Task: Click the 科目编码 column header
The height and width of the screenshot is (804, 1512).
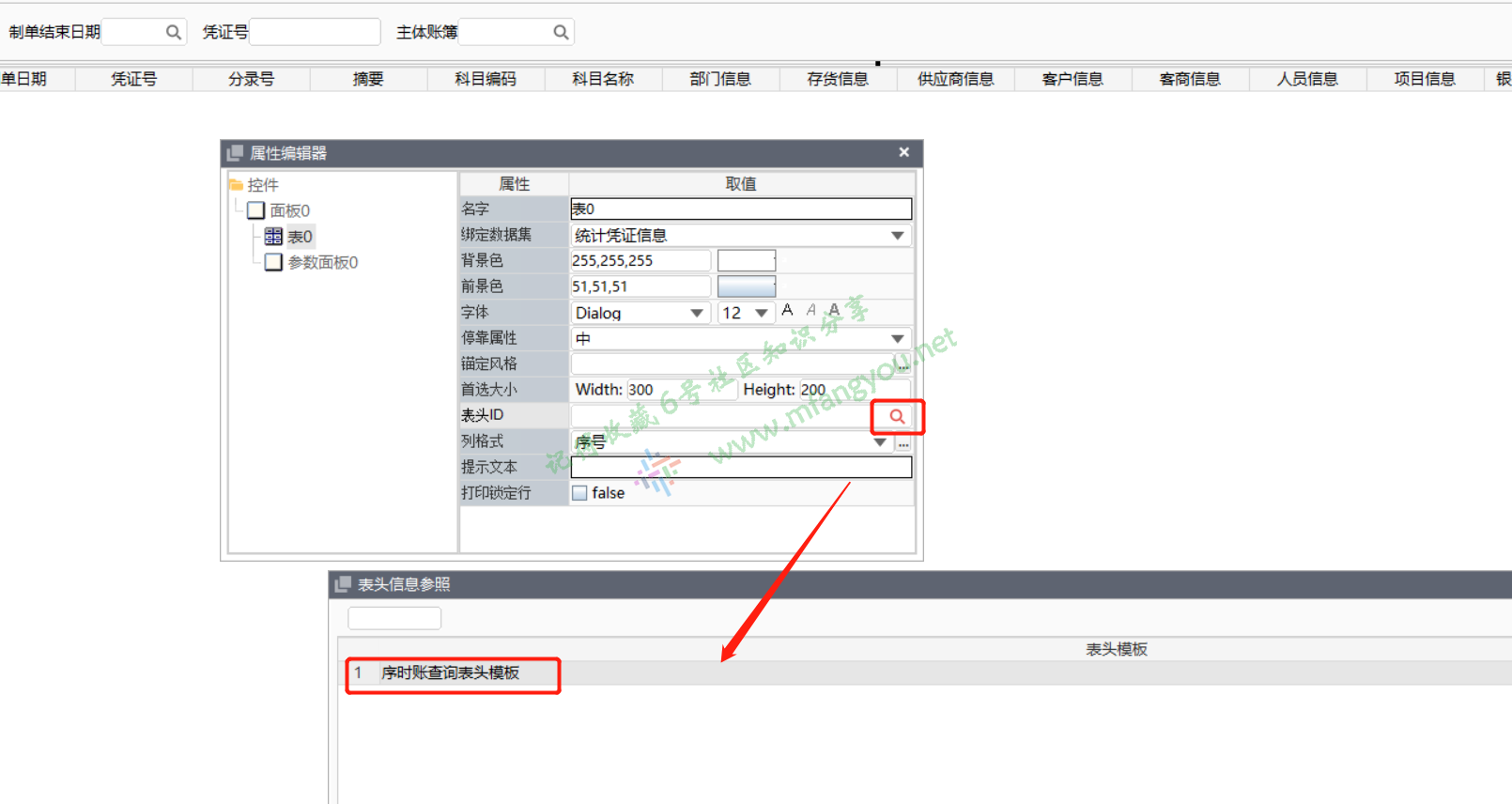Action: pos(486,79)
